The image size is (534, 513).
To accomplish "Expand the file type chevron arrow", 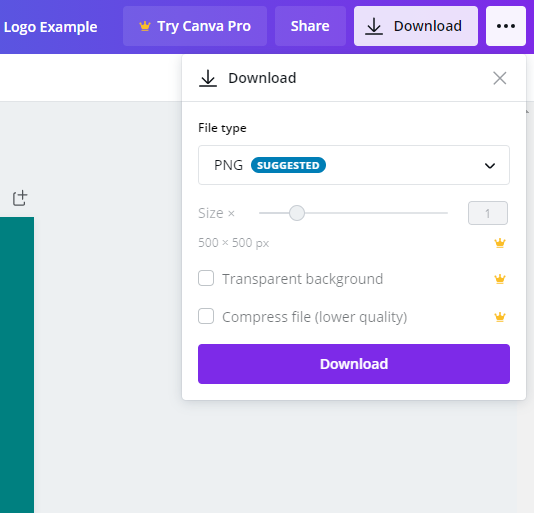I will coord(490,166).
